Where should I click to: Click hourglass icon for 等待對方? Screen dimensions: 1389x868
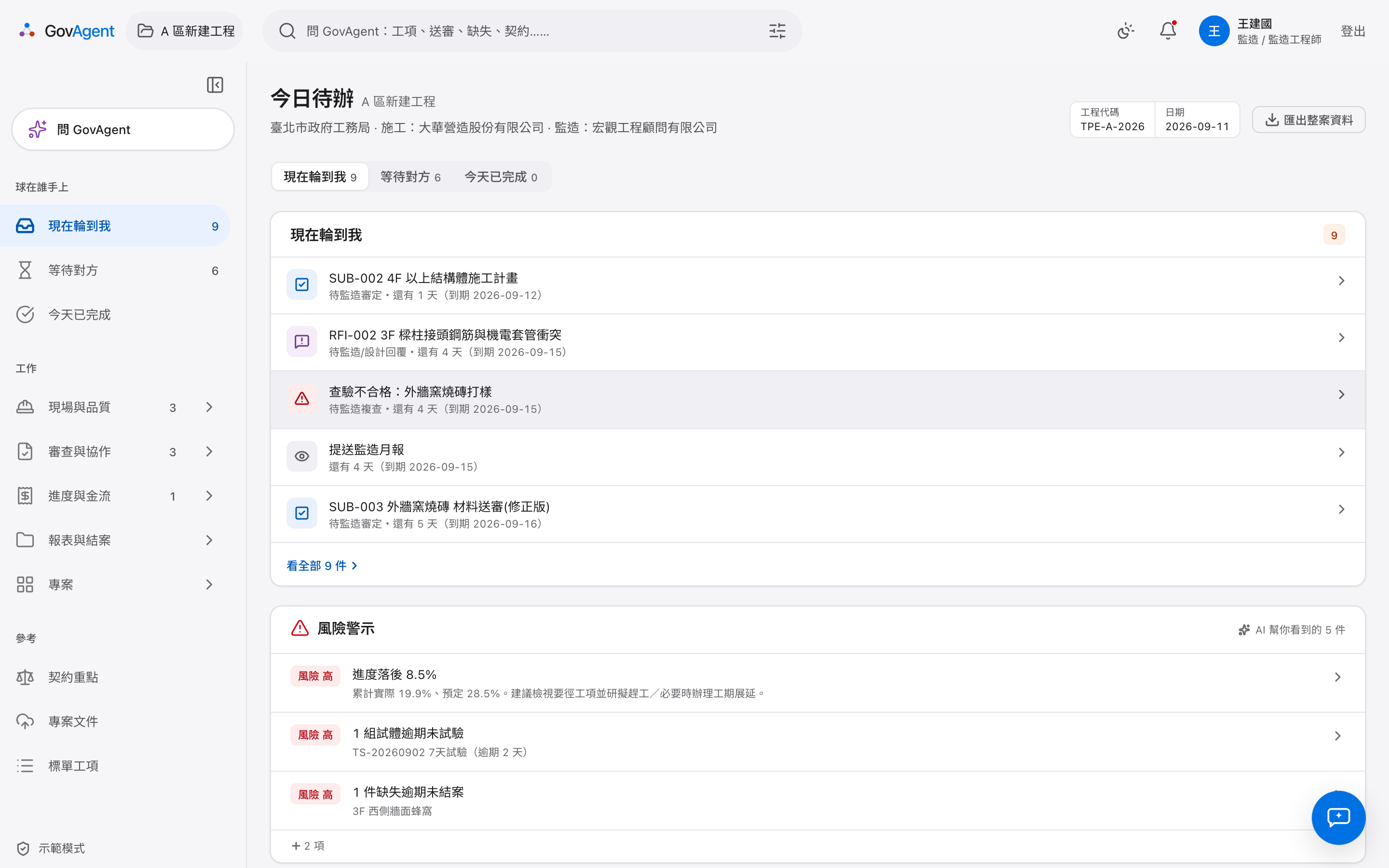click(25, 271)
